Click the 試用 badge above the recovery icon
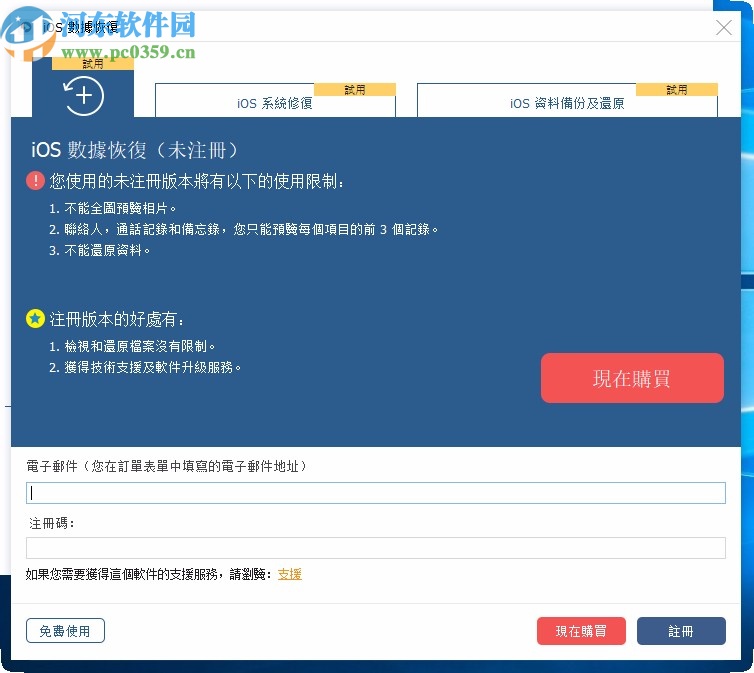 92,63
